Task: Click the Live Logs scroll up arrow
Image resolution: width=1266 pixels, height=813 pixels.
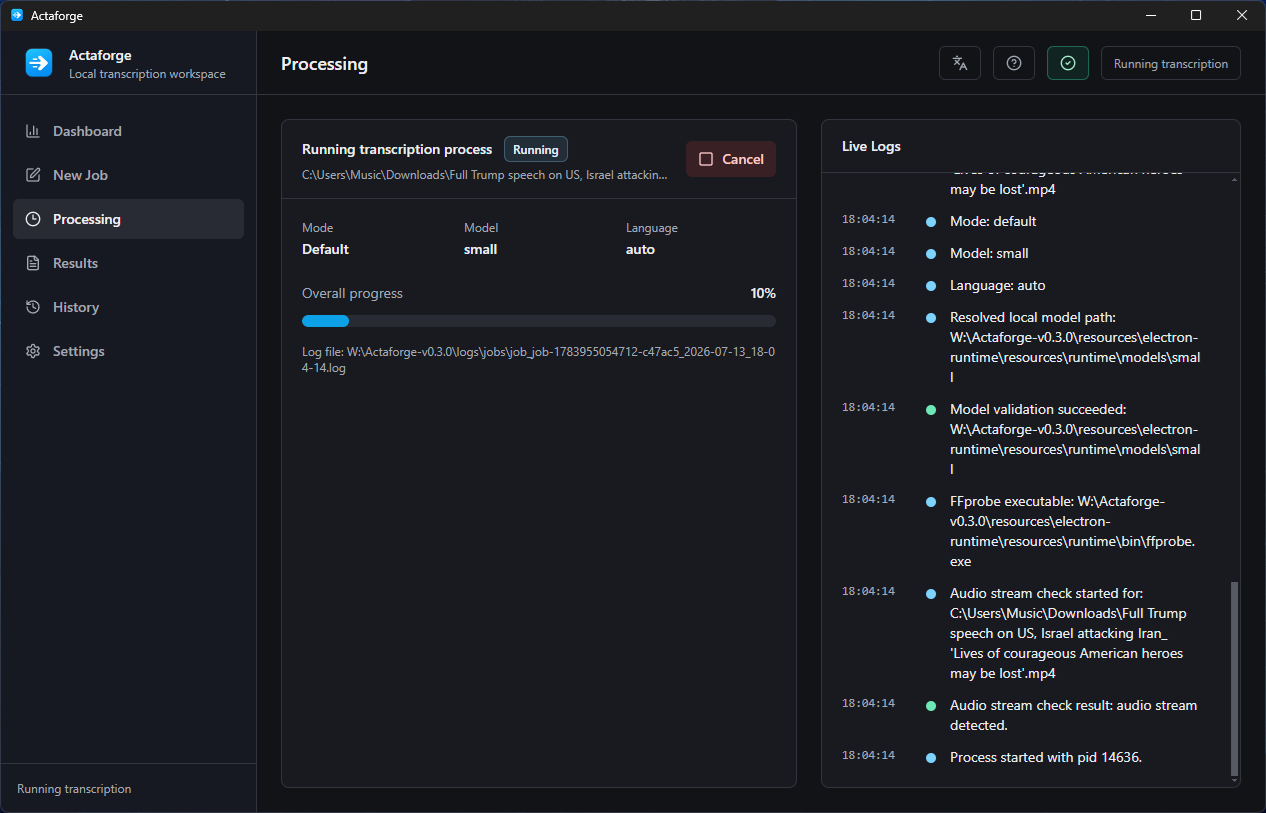Action: click(1234, 180)
